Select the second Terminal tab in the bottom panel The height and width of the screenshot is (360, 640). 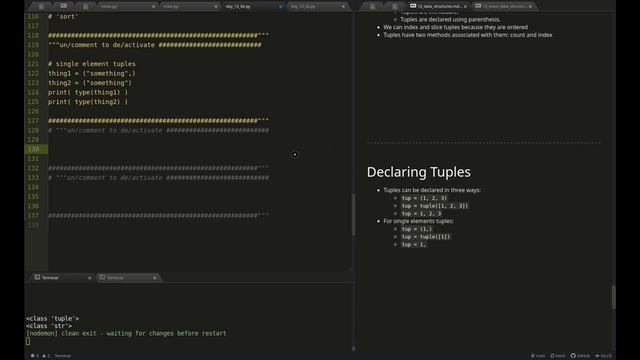pyautogui.click(x=128, y=278)
